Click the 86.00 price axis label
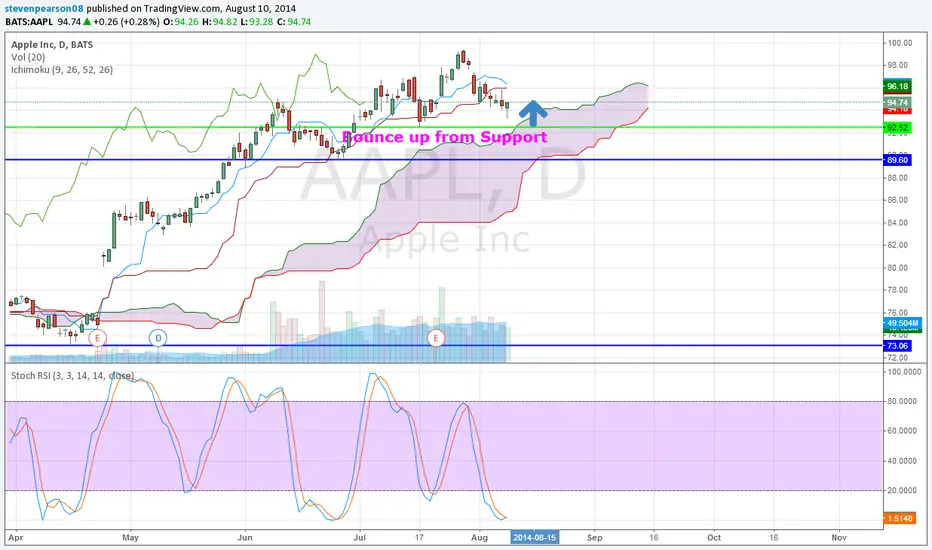The image size is (932, 550). (898, 200)
